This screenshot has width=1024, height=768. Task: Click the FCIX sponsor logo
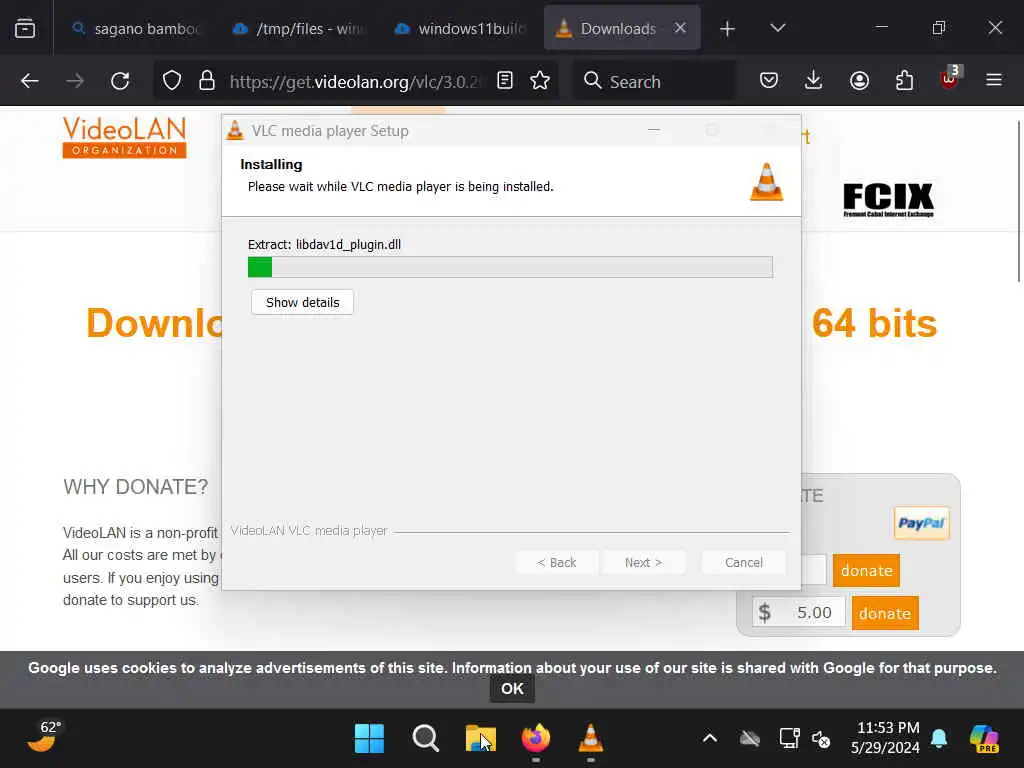click(888, 200)
